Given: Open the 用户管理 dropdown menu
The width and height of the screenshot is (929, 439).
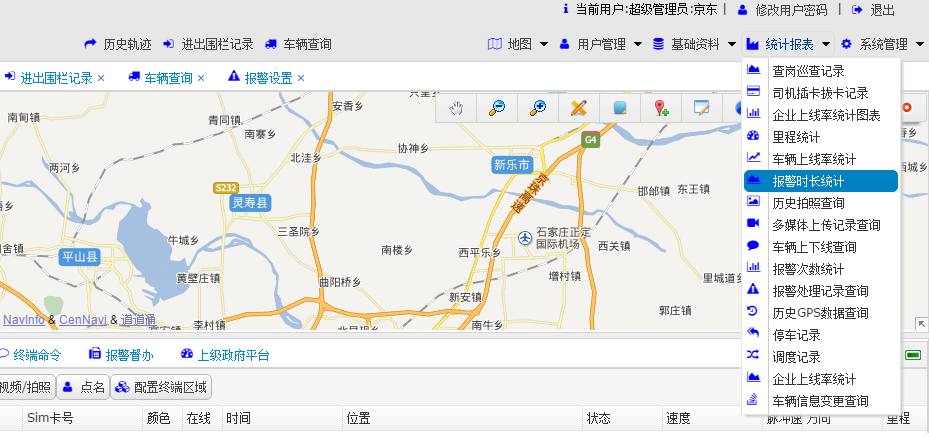Looking at the screenshot, I should [x=600, y=44].
